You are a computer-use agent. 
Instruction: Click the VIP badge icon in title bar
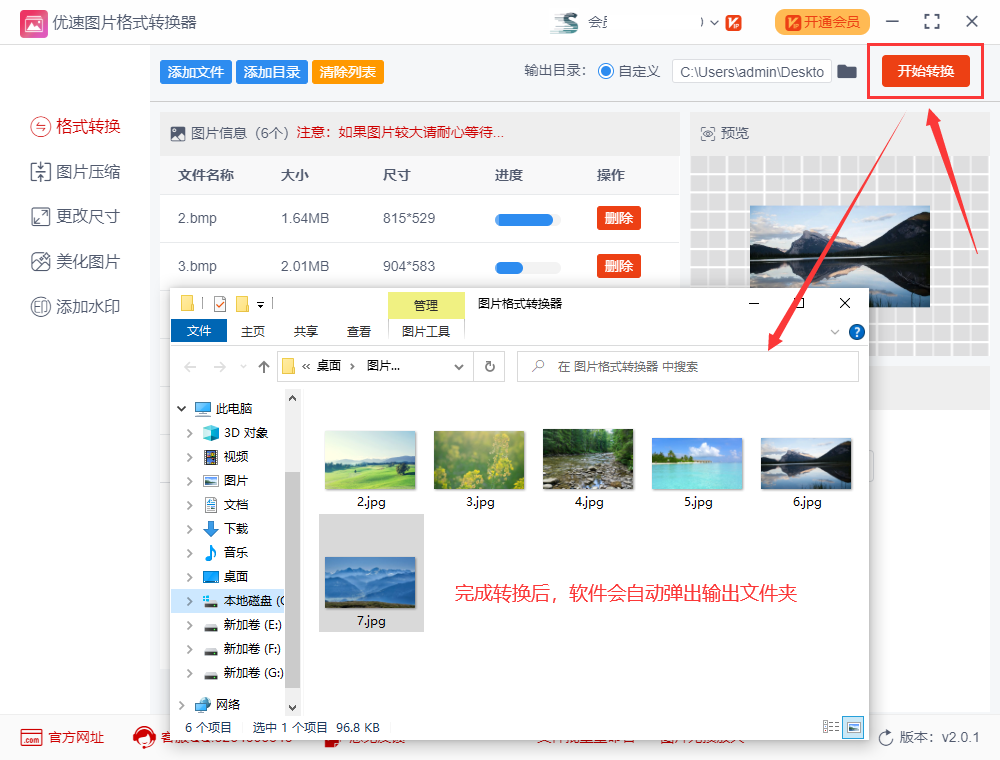(733, 23)
